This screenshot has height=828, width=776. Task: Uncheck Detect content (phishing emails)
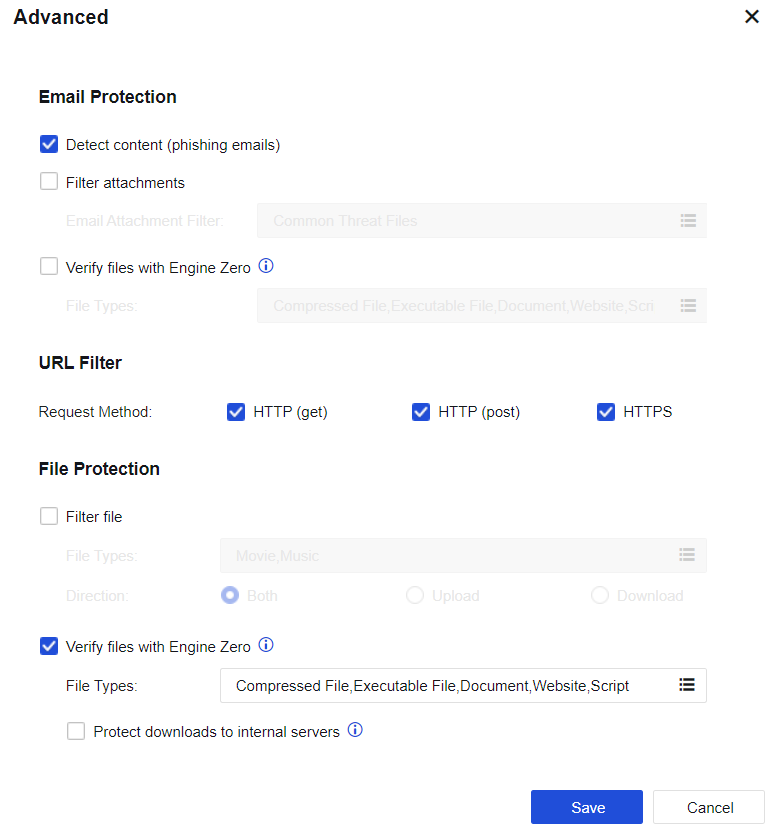(x=49, y=145)
